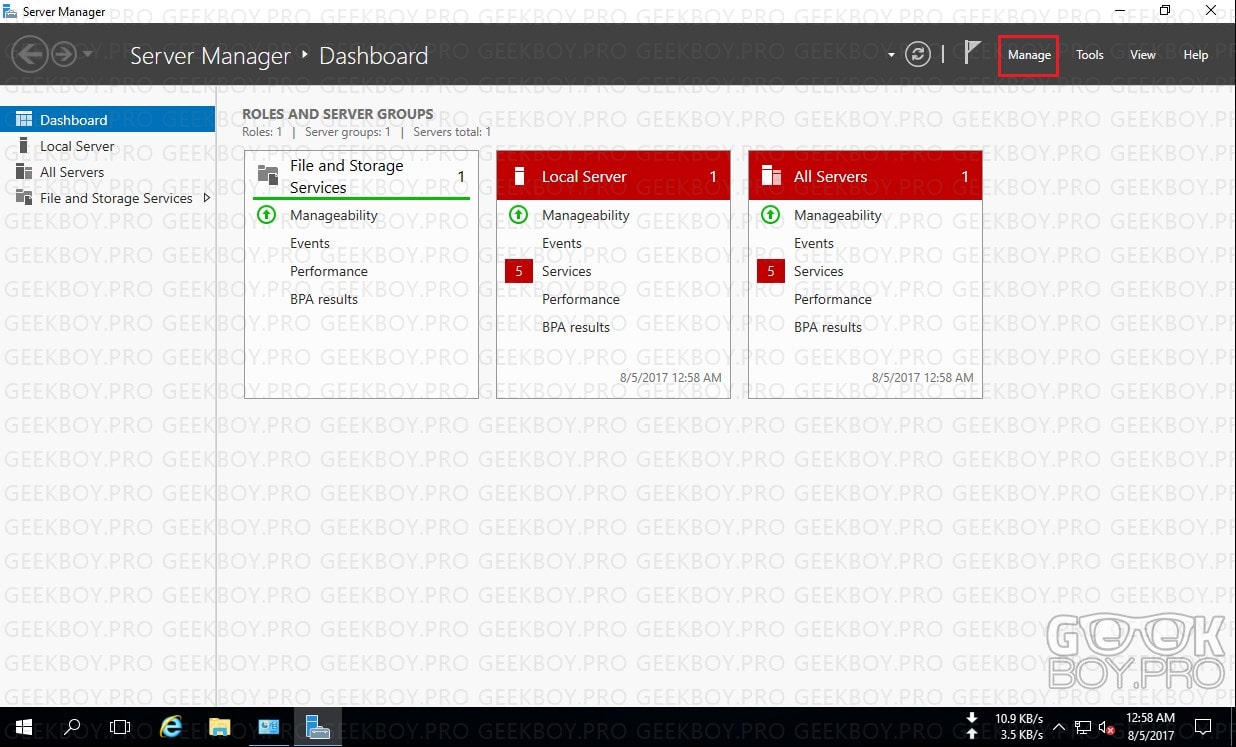Open the dropdown arrow left of Refresh

point(891,55)
